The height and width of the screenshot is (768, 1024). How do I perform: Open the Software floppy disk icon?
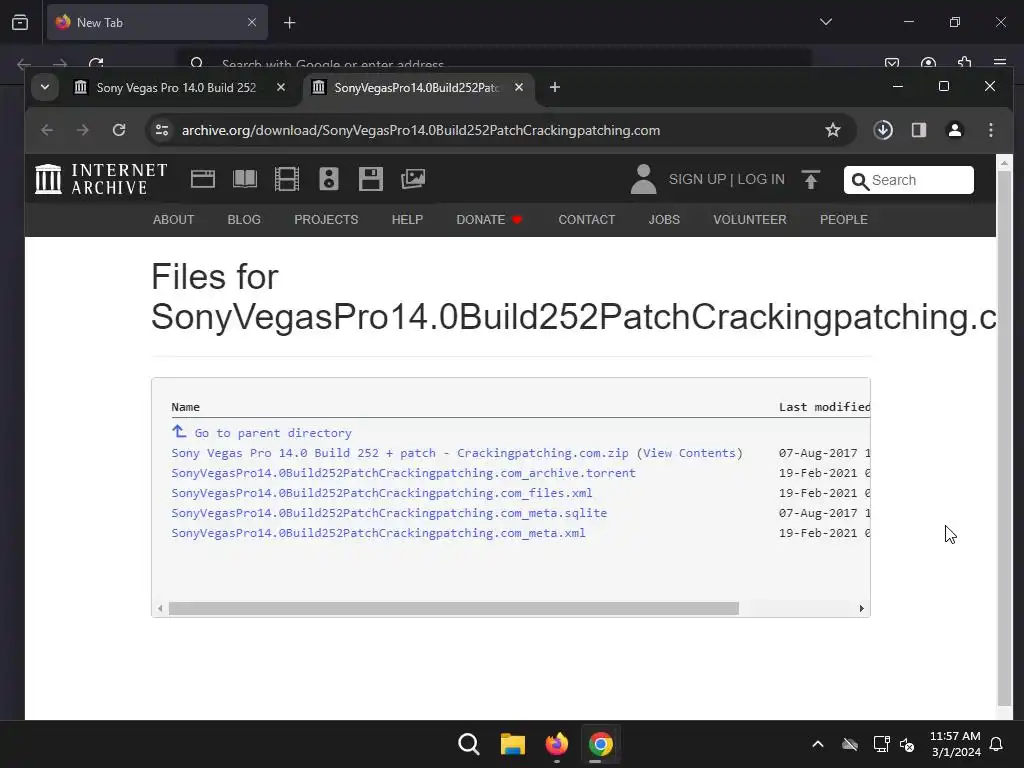pyautogui.click(x=370, y=179)
